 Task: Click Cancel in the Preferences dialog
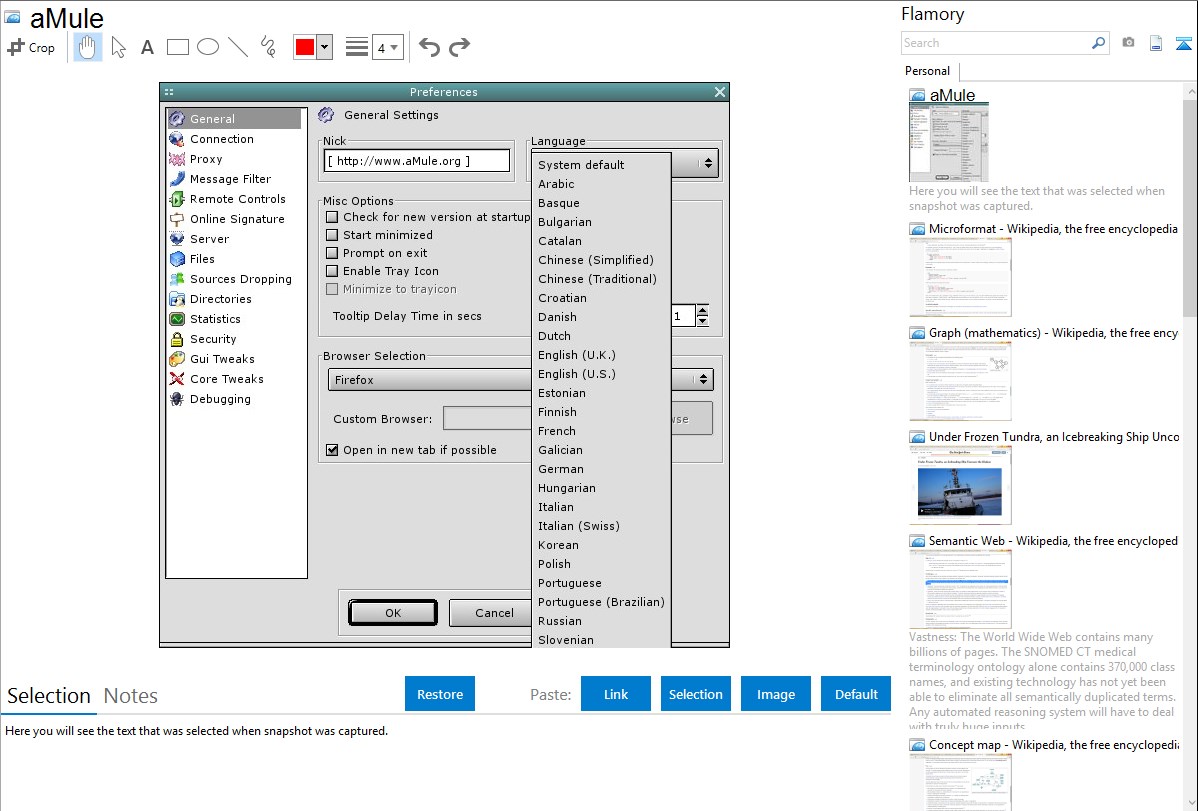click(490, 613)
